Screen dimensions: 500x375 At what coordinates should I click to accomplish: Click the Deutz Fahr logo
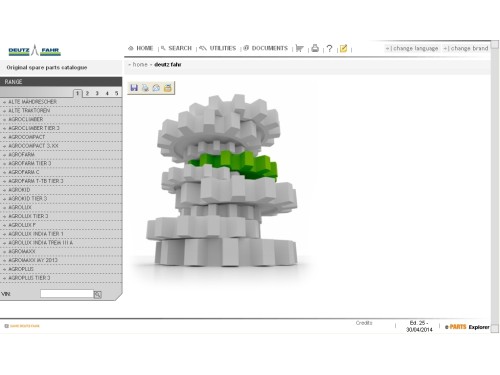pos(35,50)
